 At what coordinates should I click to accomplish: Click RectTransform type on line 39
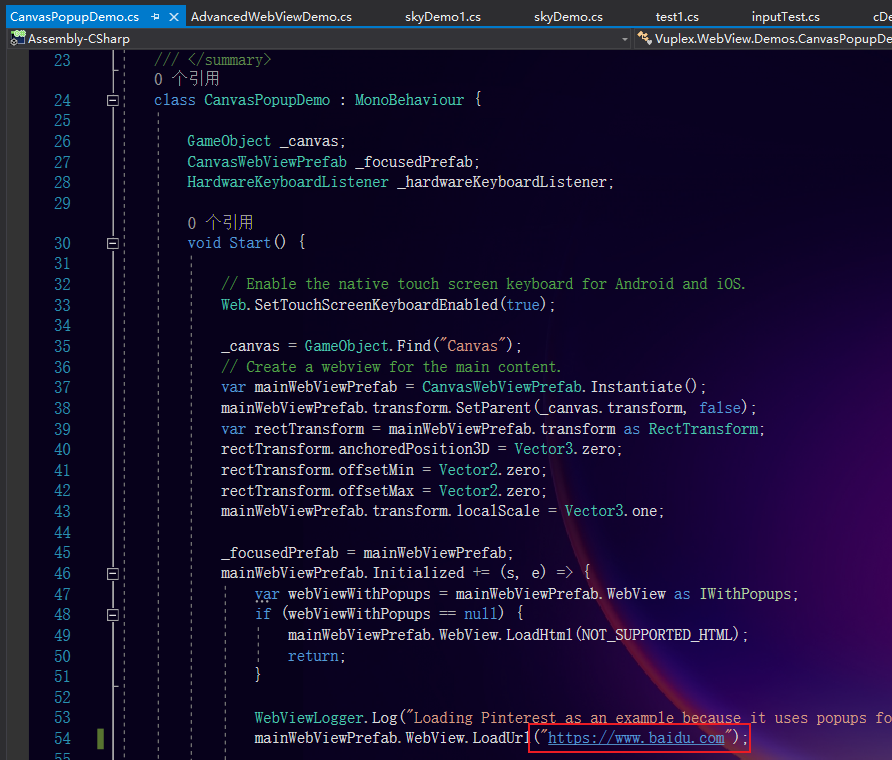click(703, 428)
